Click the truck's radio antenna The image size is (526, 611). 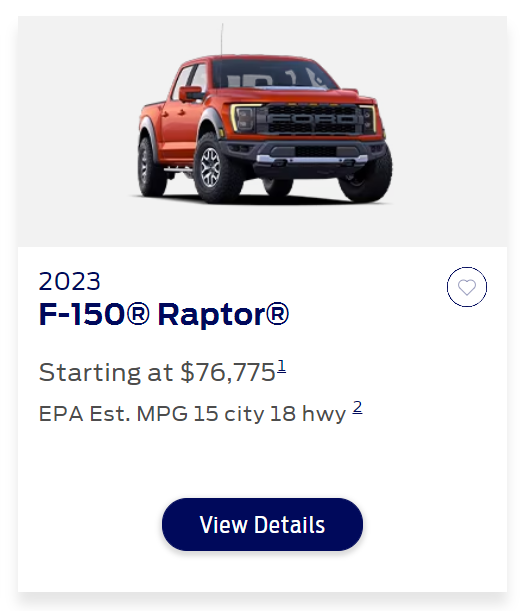click(222, 41)
